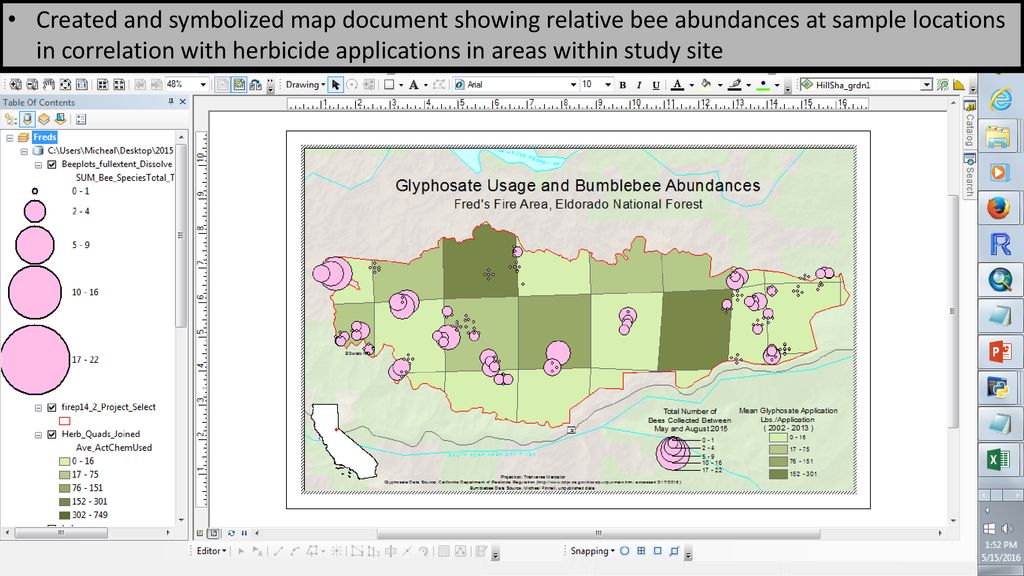Click Zoom Whole Page icon

point(65,84)
